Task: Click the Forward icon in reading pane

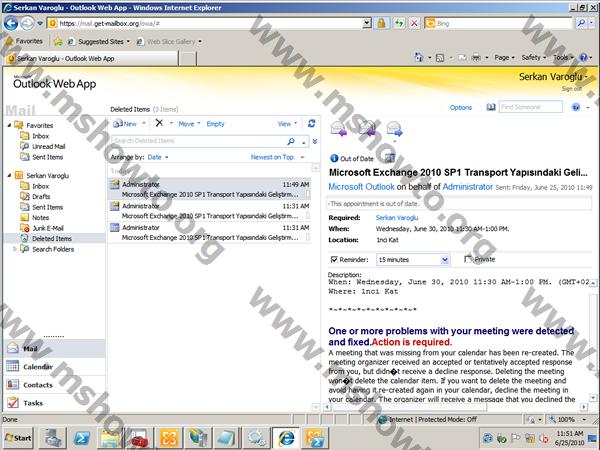Action: (x=395, y=129)
